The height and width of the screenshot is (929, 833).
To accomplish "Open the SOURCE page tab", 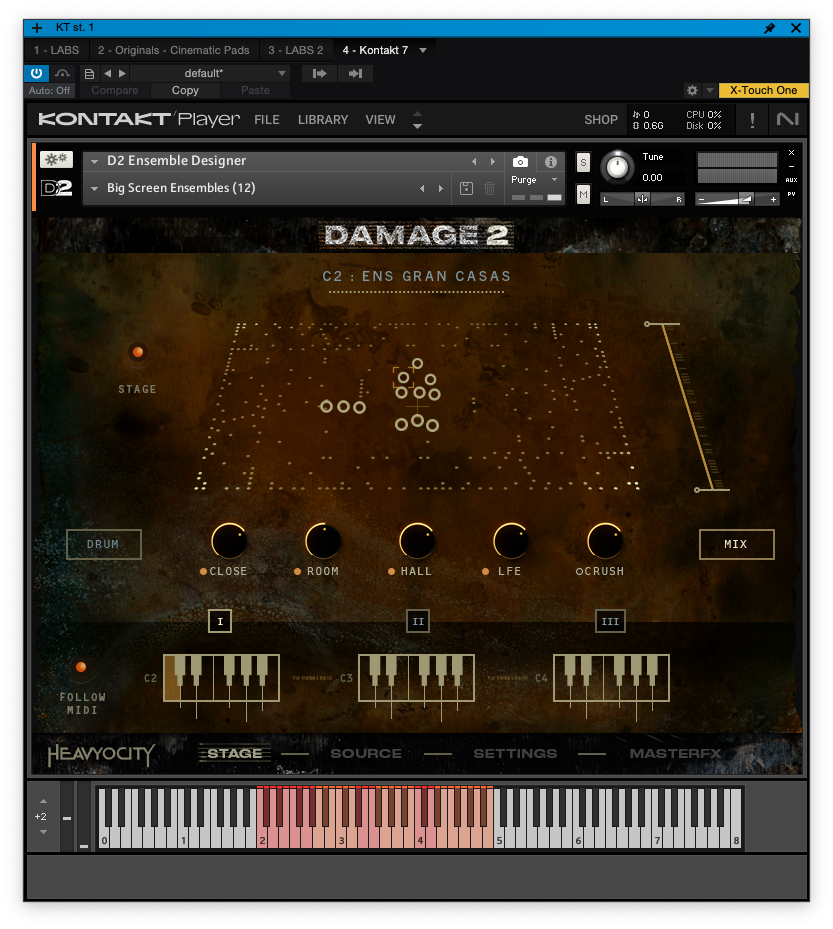I will tap(366, 754).
